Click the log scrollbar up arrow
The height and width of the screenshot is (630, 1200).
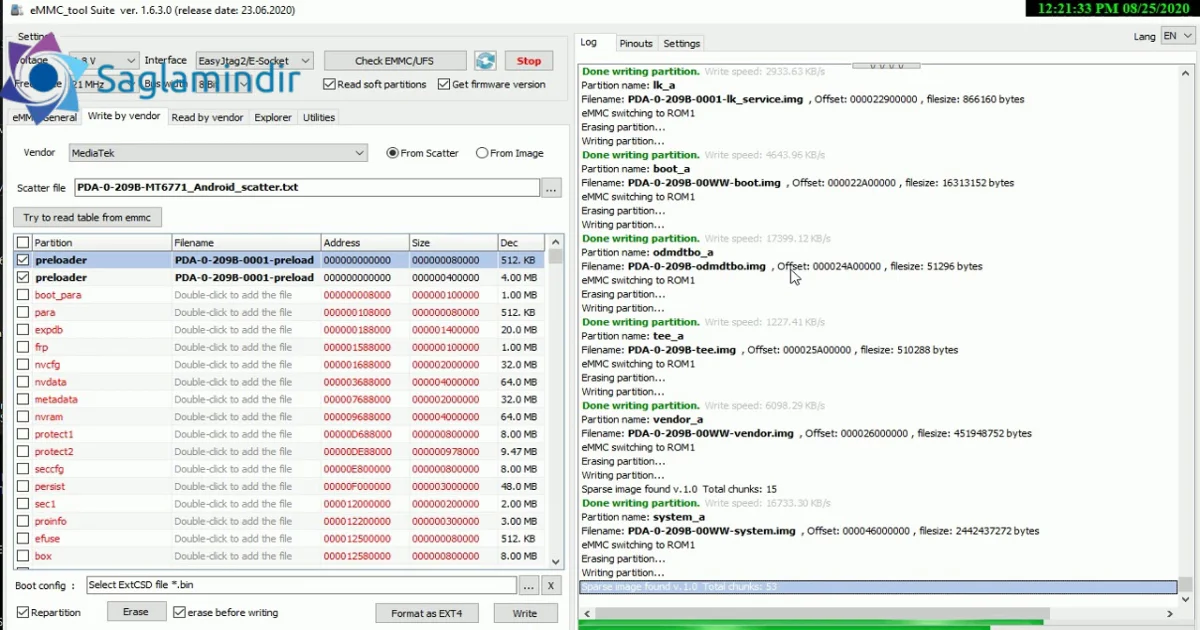coord(1186,72)
